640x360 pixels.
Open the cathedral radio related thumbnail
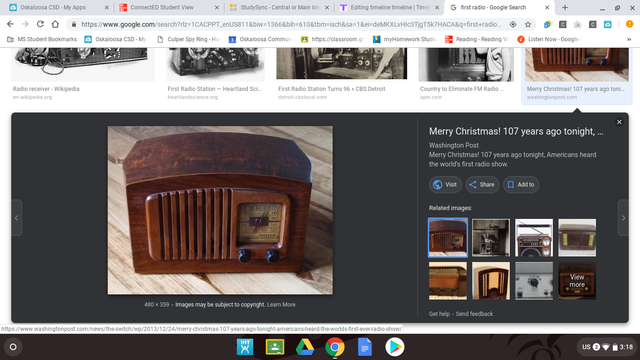pyautogui.click(x=491, y=281)
